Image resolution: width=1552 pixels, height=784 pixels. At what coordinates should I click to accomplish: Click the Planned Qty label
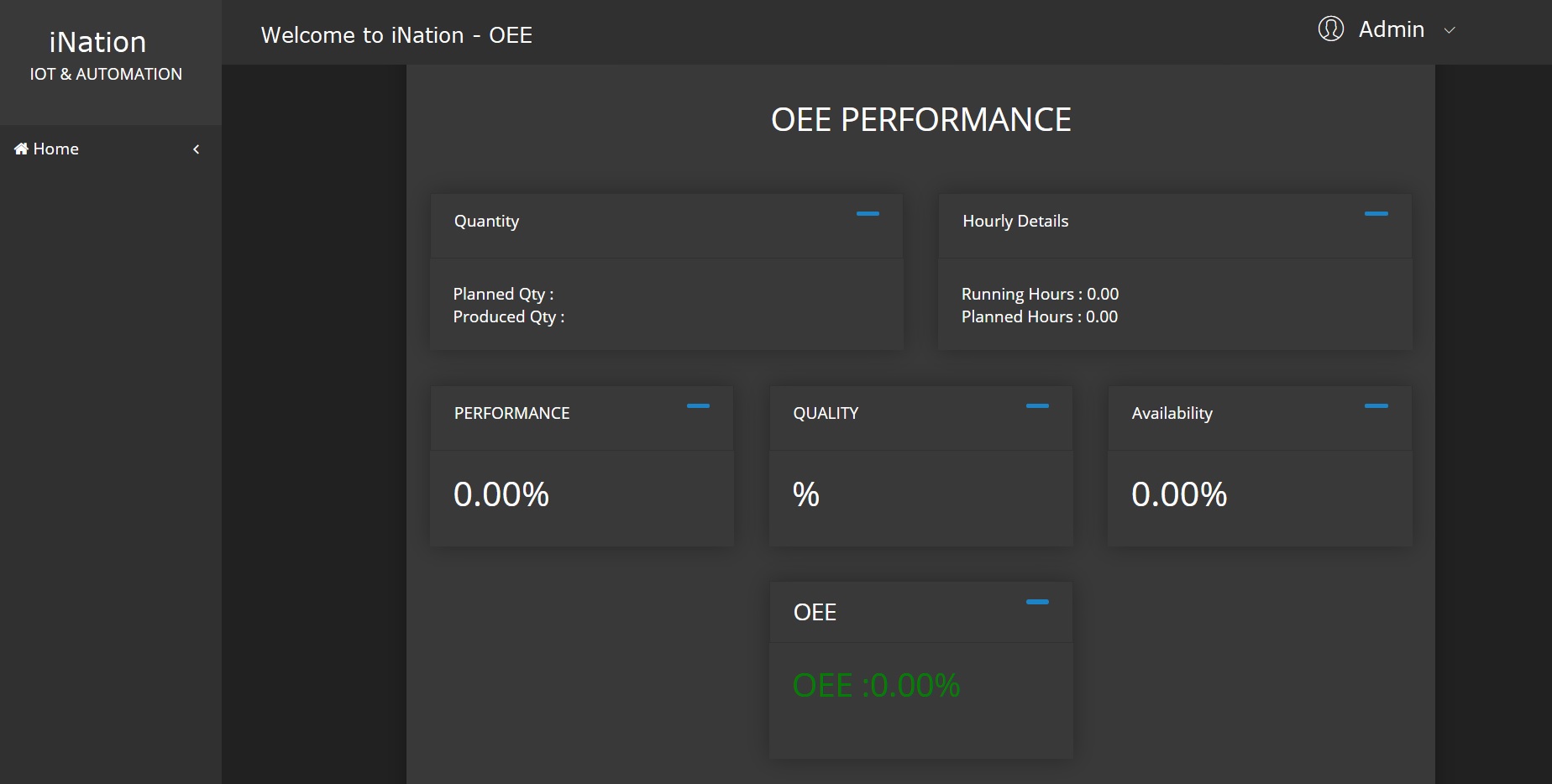(503, 294)
